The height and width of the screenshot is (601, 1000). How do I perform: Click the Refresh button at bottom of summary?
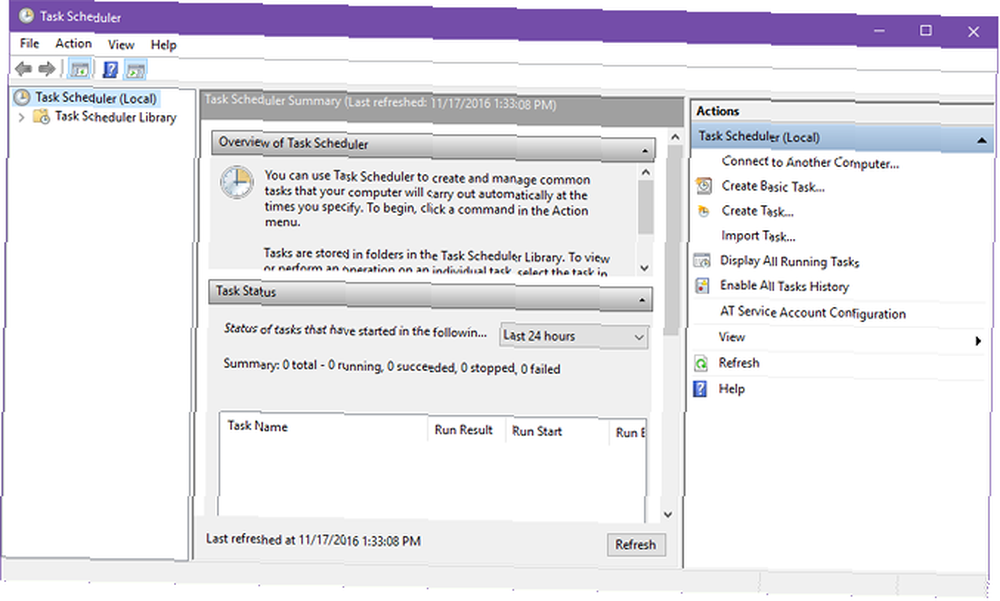tap(636, 545)
